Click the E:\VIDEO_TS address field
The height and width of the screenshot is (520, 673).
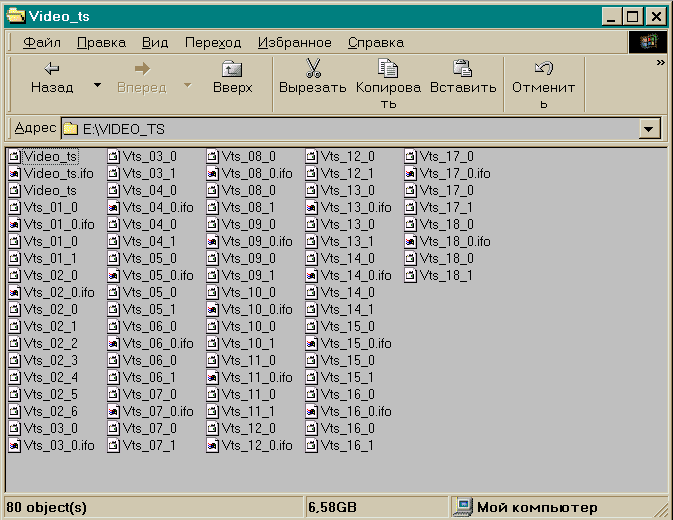pos(350,129)
